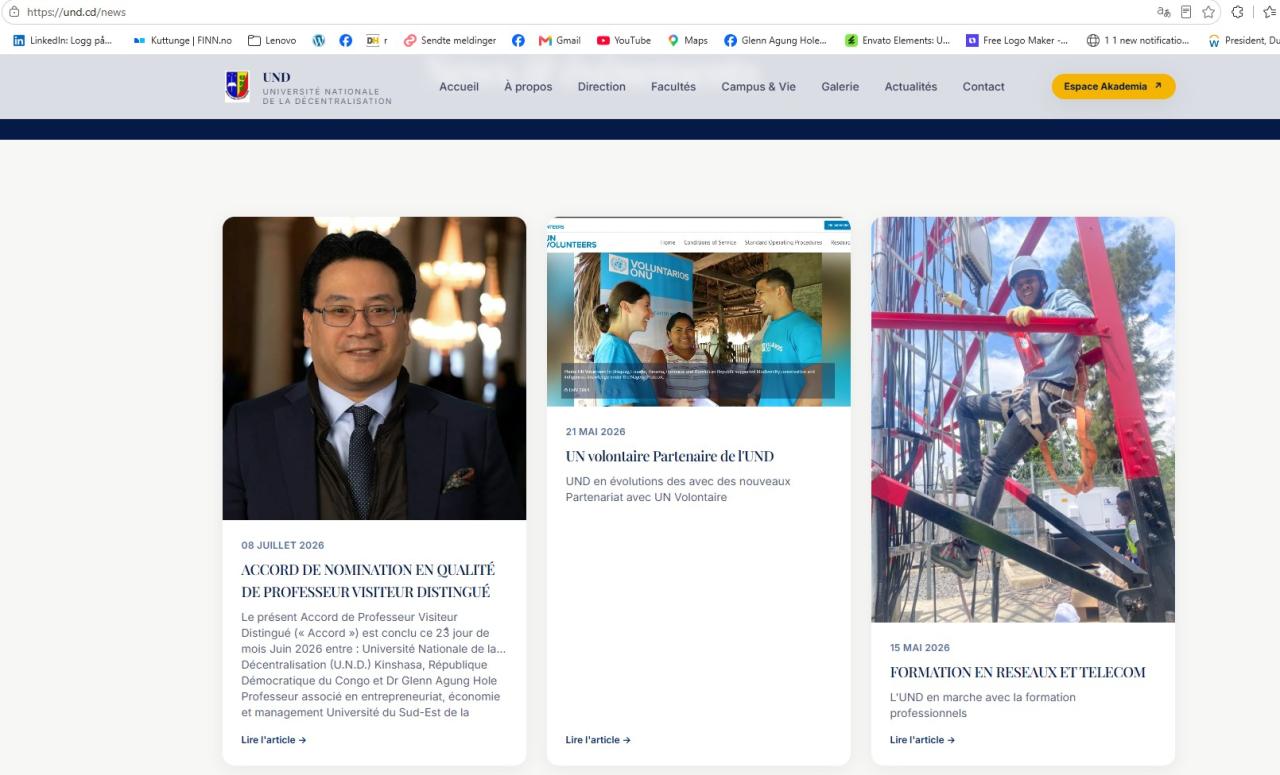Open the YouTube bookmark
The width and height of the screenshot is (1280, 775).
pyautogui.click(x=624, y=41)
